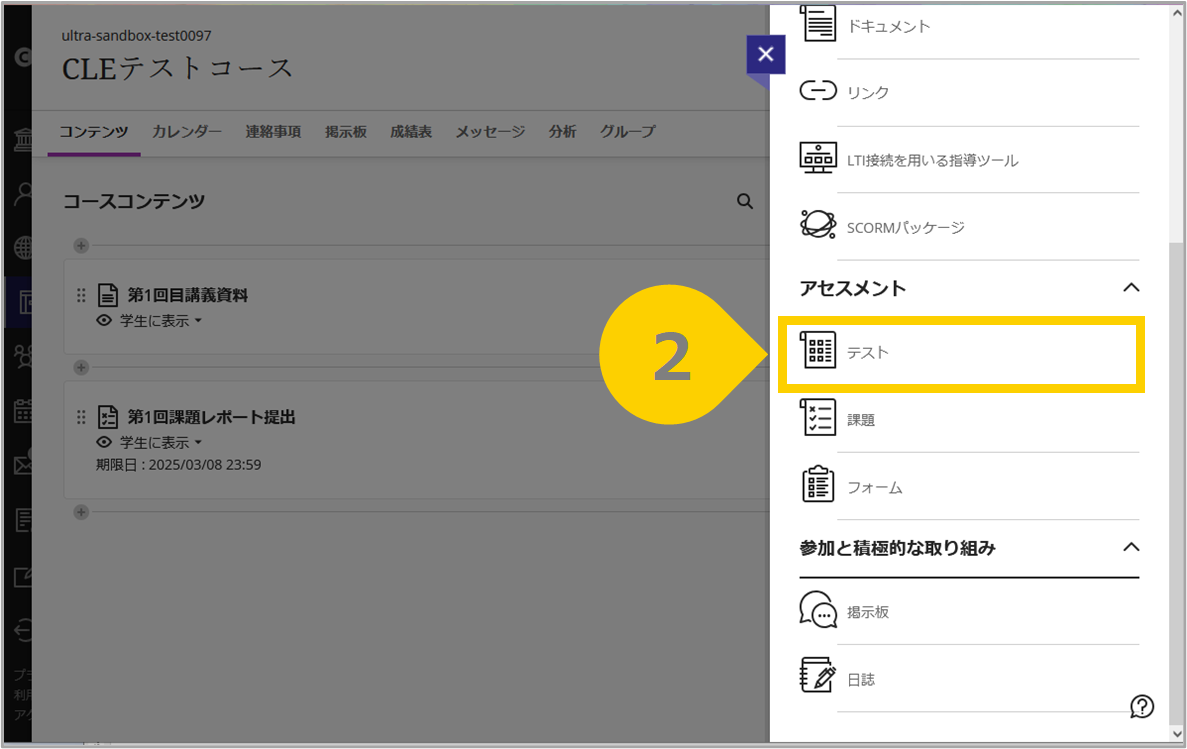This screenshot has width=1187, height=749.
Task: Click the Discussion board bubble icon
Action: pos(818,610)
